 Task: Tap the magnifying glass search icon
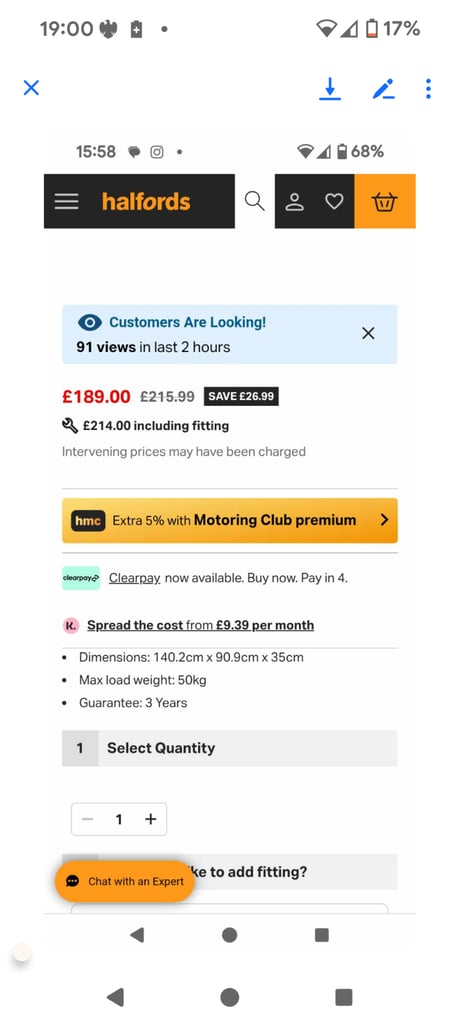[x=255, y=201]
